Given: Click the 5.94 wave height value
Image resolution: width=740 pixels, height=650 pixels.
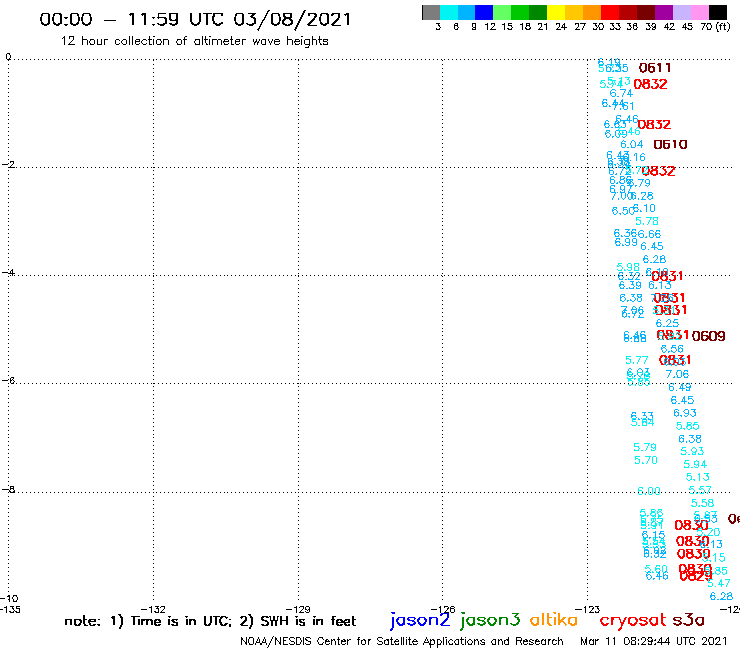Looking at the screenshot, I should click(x=695, y=464).
